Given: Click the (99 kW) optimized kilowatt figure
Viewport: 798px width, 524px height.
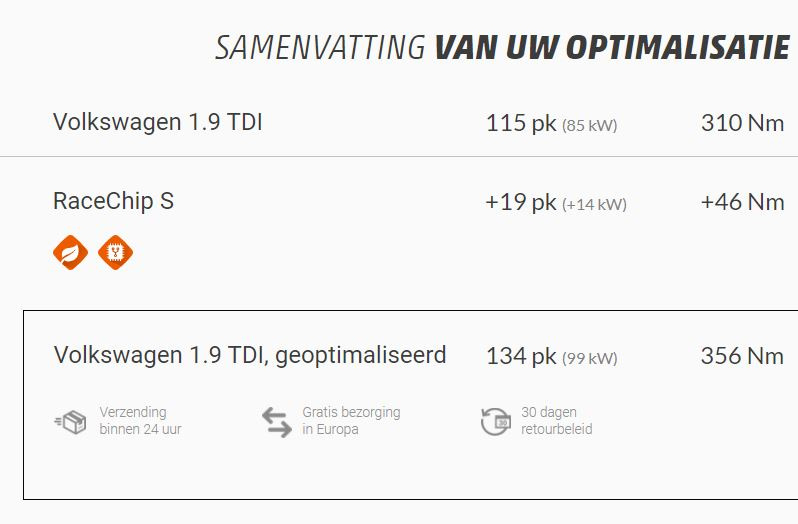Looking at the screenshot, I should click(590, 359).
